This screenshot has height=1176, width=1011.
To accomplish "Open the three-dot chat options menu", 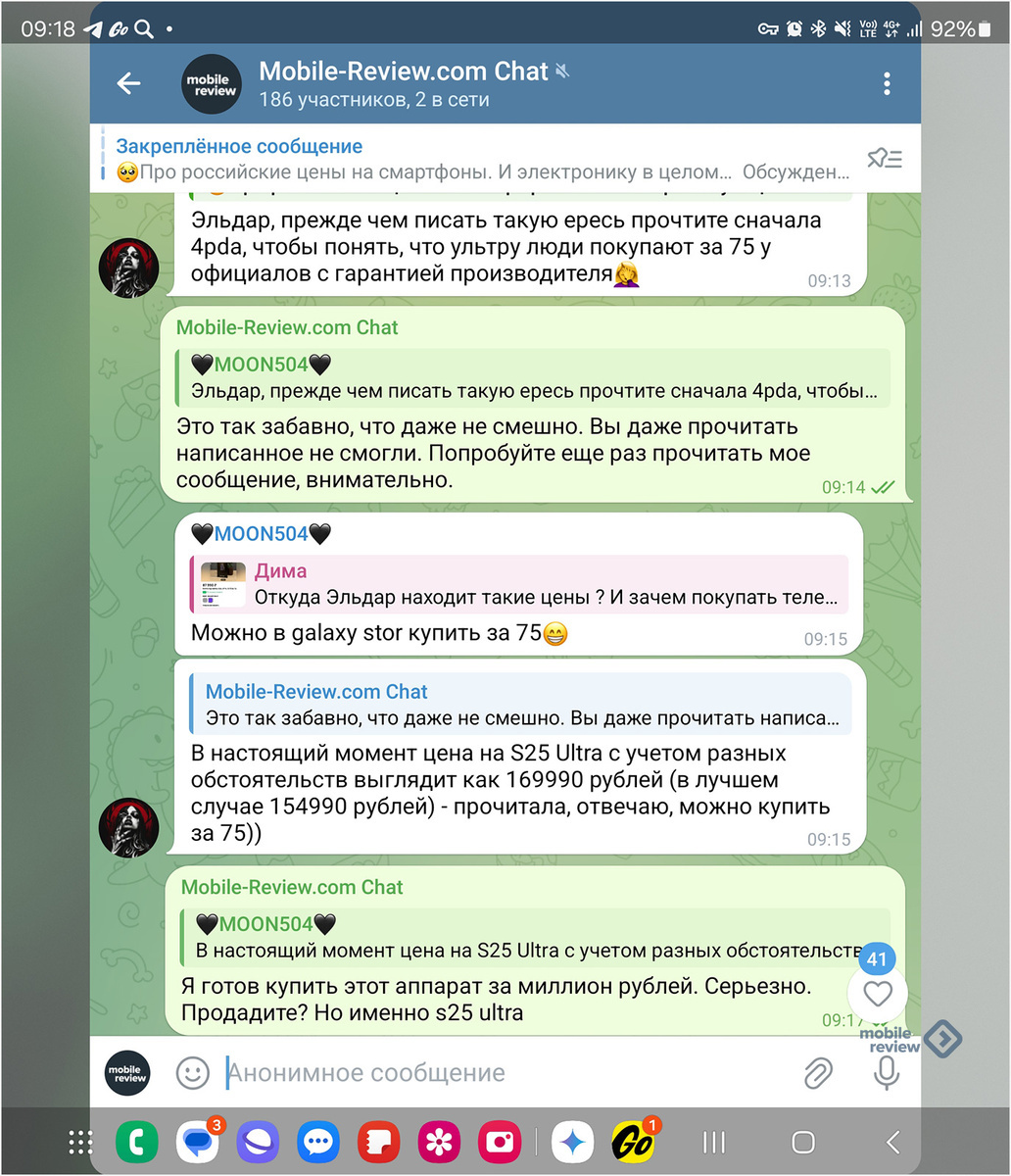I will (x=887, y=83).
